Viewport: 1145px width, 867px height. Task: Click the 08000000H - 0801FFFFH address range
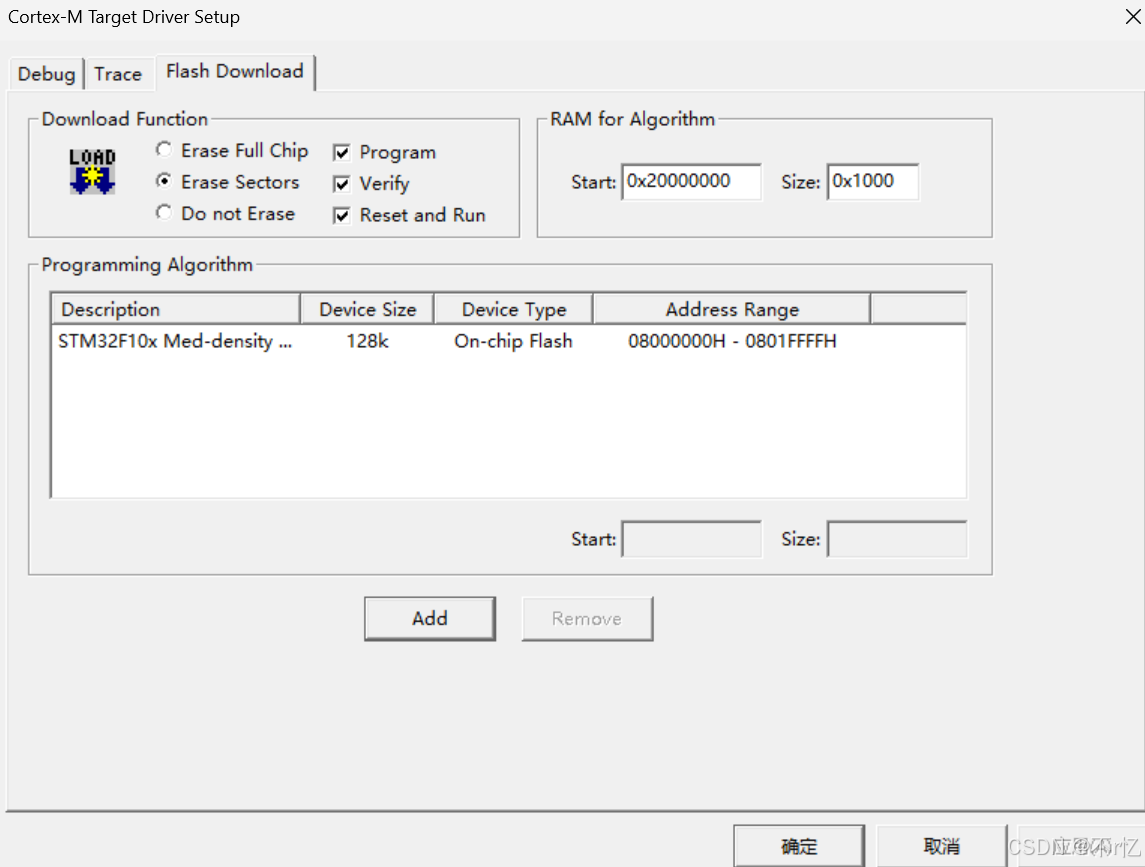[732, 341]
